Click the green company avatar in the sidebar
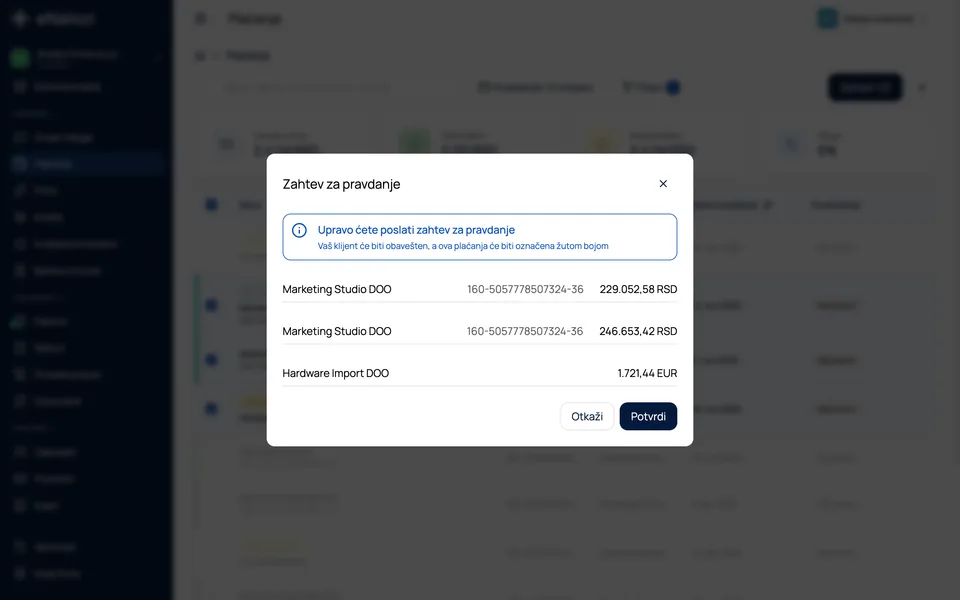 click(20, 58)
